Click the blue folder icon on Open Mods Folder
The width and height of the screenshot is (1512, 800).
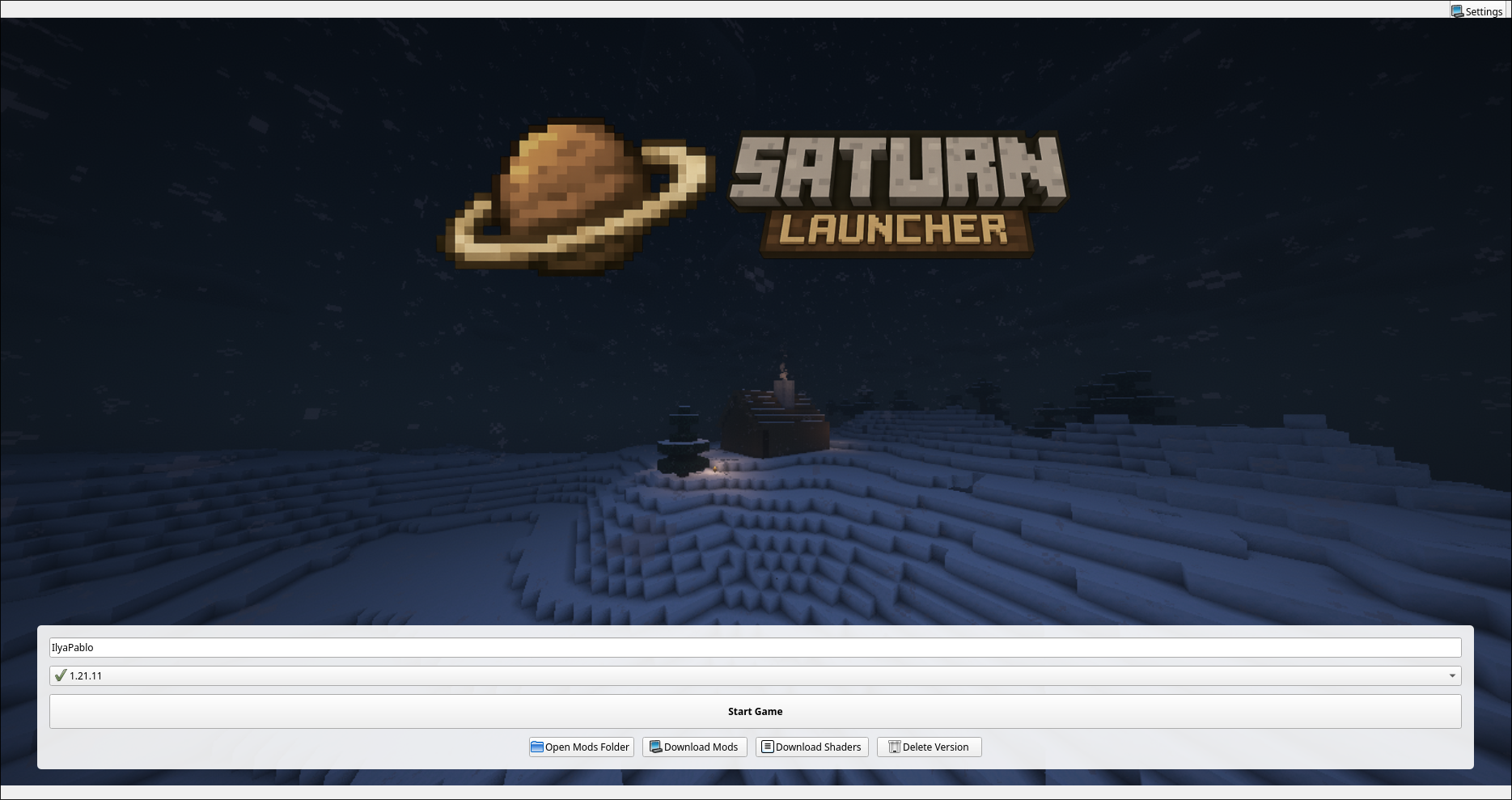pyautogui.click(x=536, y=747)
